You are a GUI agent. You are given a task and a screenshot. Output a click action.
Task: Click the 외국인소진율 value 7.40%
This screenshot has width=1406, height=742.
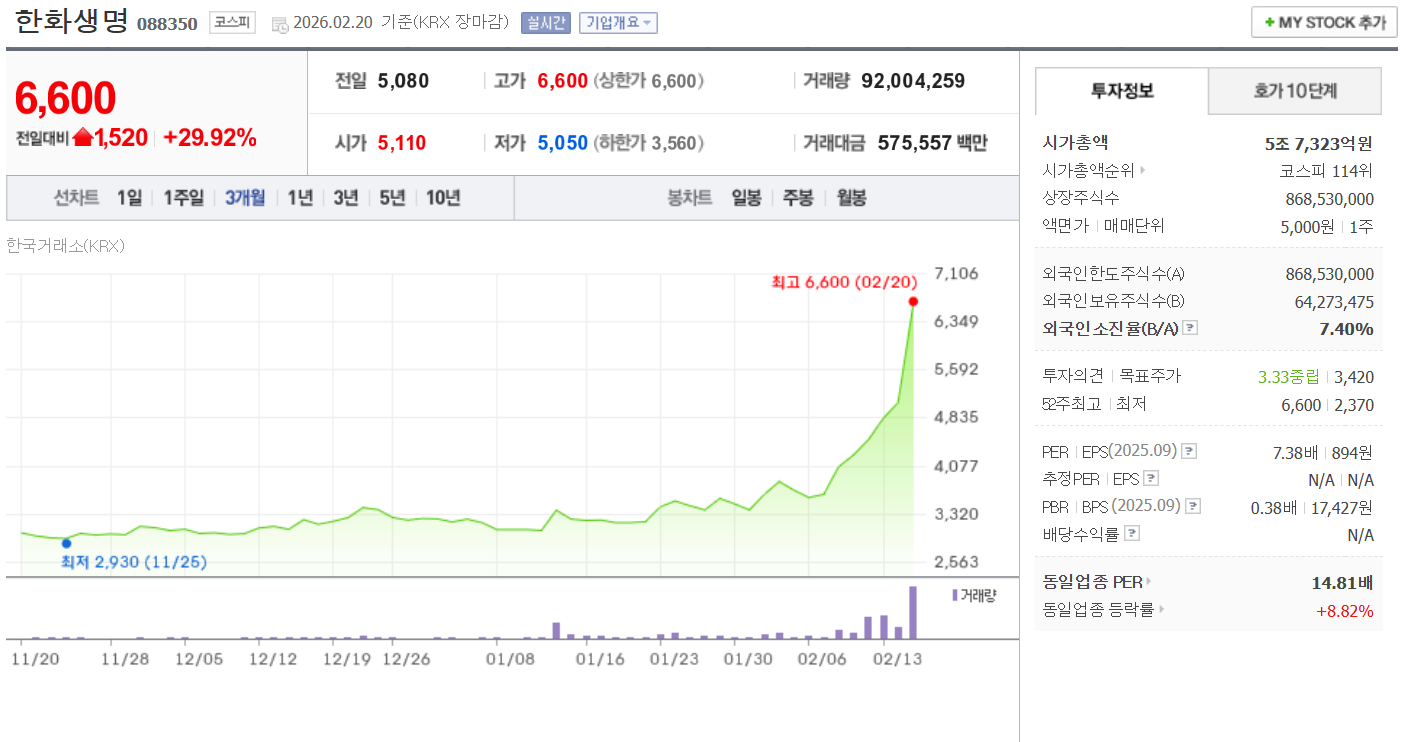pyautogui.click(x=1346, y=329)
